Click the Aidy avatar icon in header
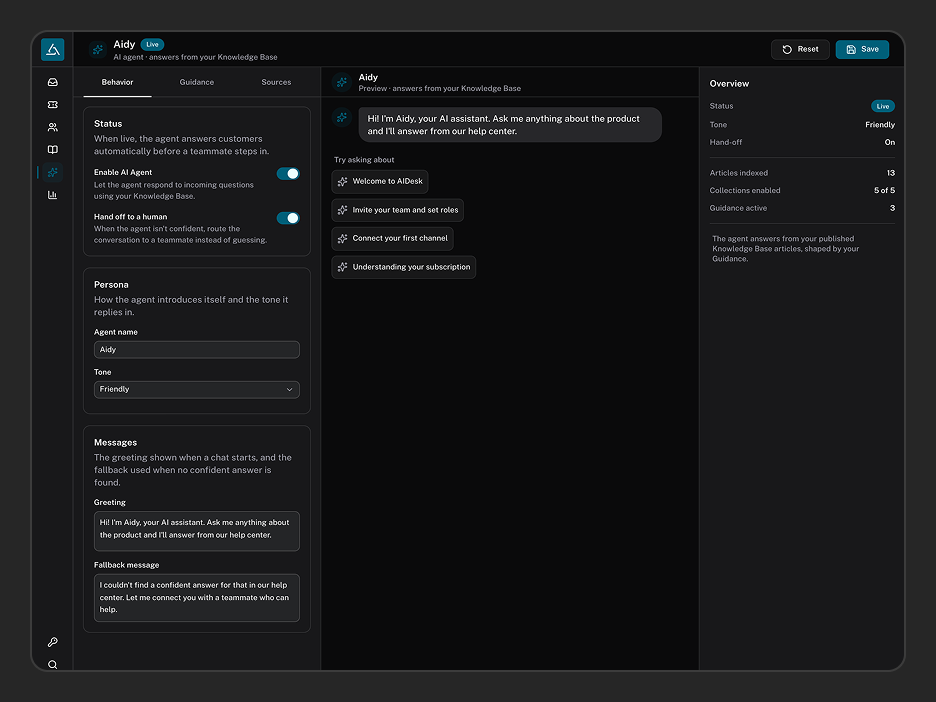 pyautogui.click(x=97, y=50)
